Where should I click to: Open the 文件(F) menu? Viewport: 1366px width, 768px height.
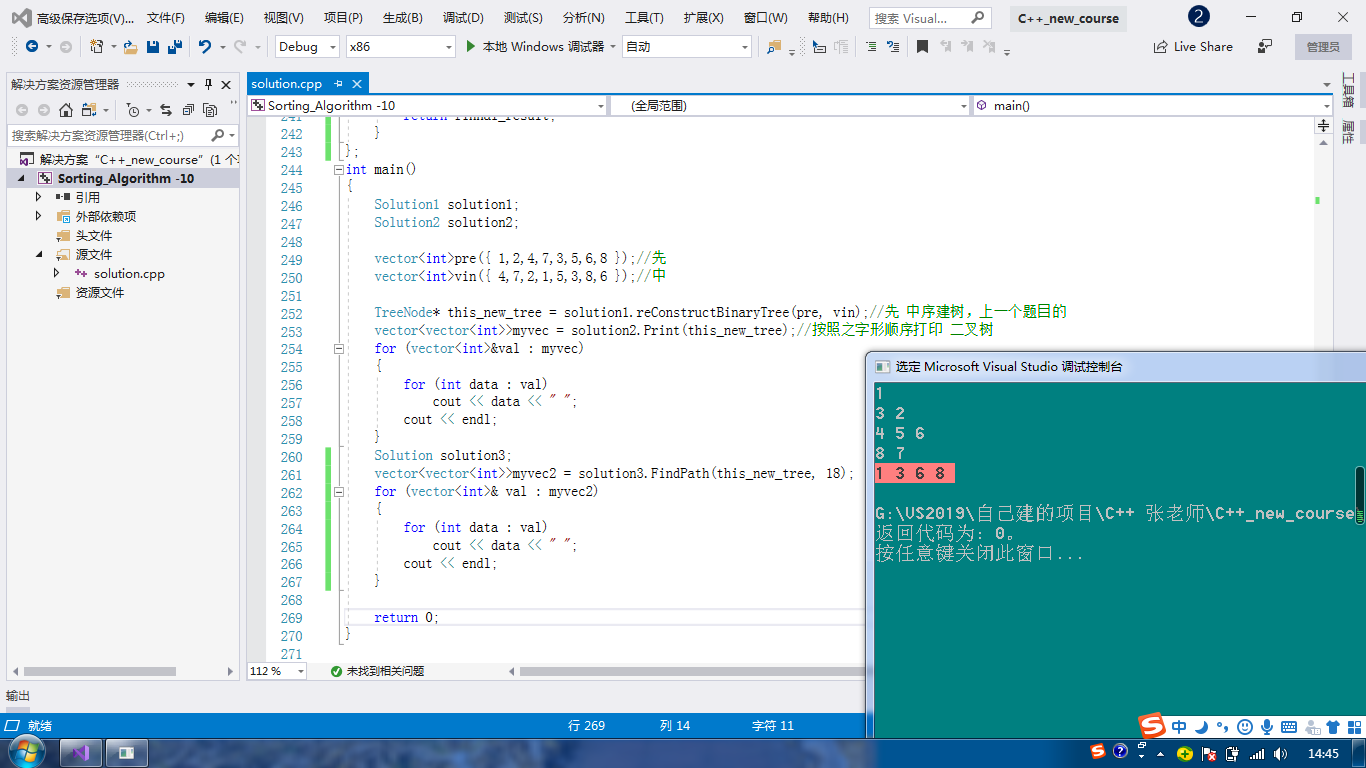point(165,18)
